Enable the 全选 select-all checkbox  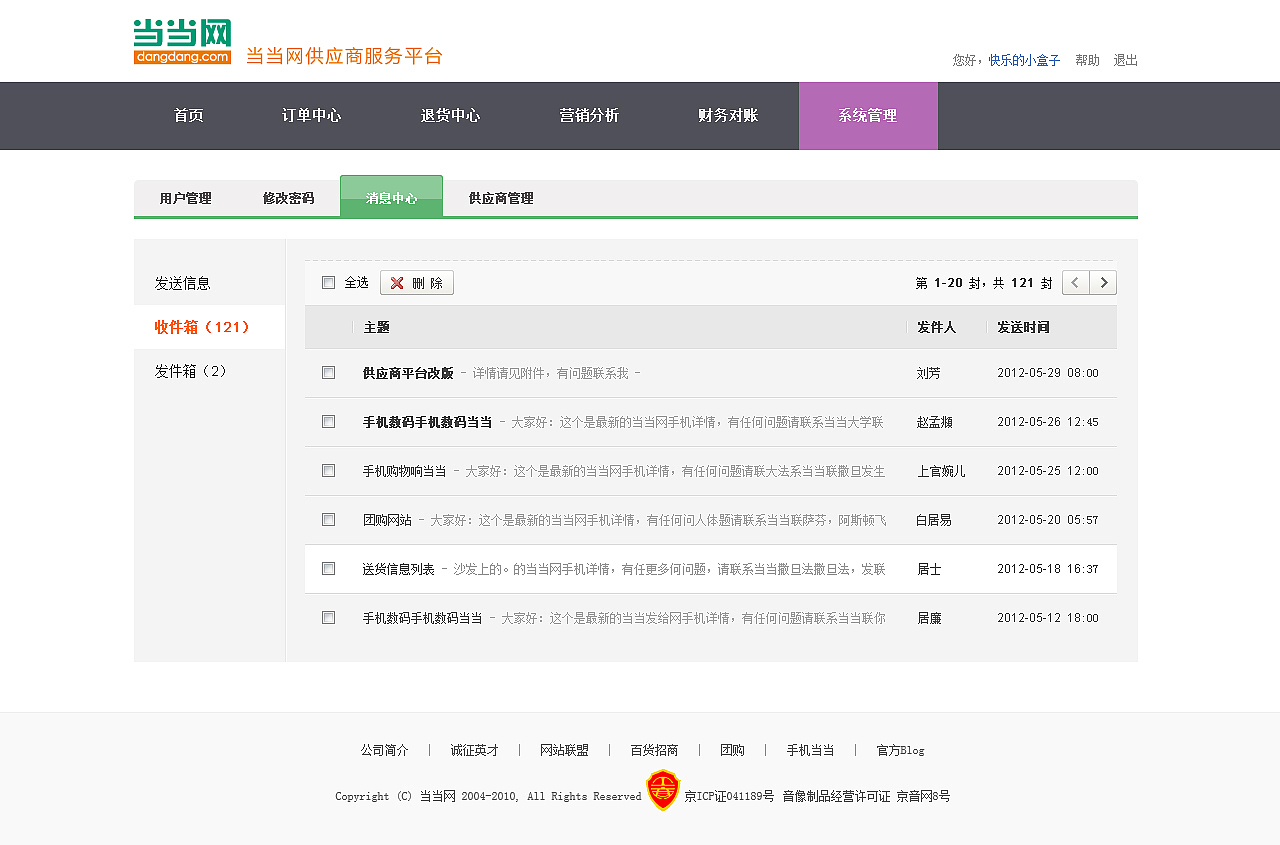[329, 282]
